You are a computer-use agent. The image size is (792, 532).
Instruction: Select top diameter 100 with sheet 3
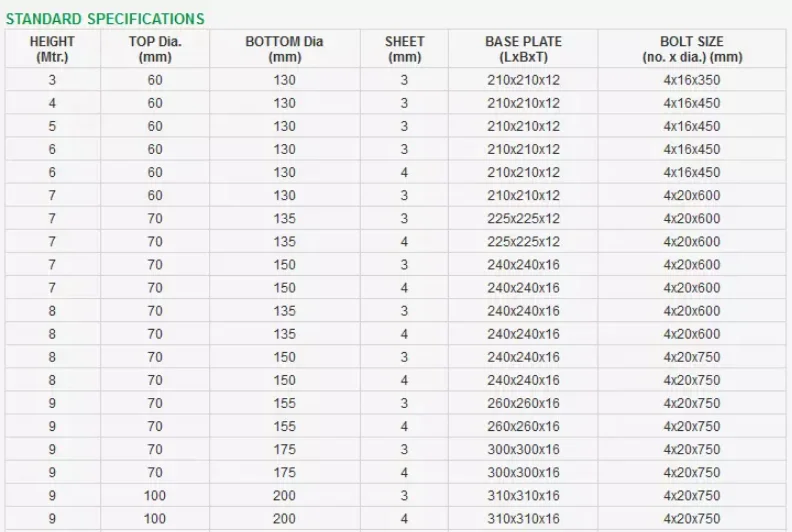(x=155, y=495)
